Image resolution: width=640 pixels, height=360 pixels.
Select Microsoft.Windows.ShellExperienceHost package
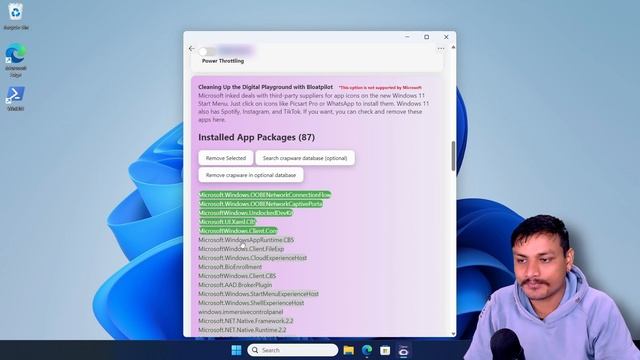251,302
